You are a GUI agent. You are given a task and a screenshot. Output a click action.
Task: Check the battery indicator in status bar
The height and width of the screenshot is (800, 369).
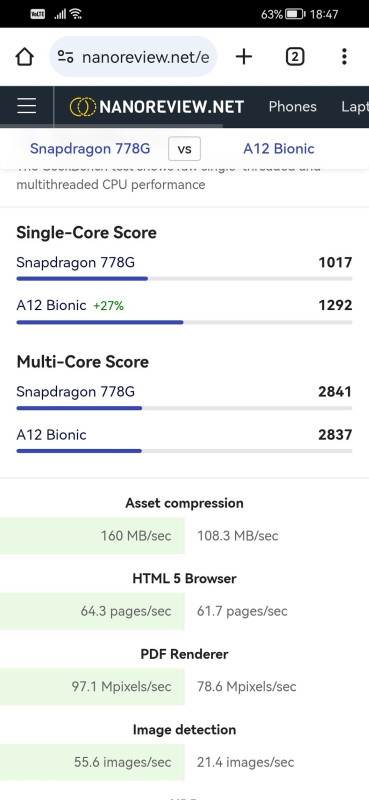(x=295, y=14)
